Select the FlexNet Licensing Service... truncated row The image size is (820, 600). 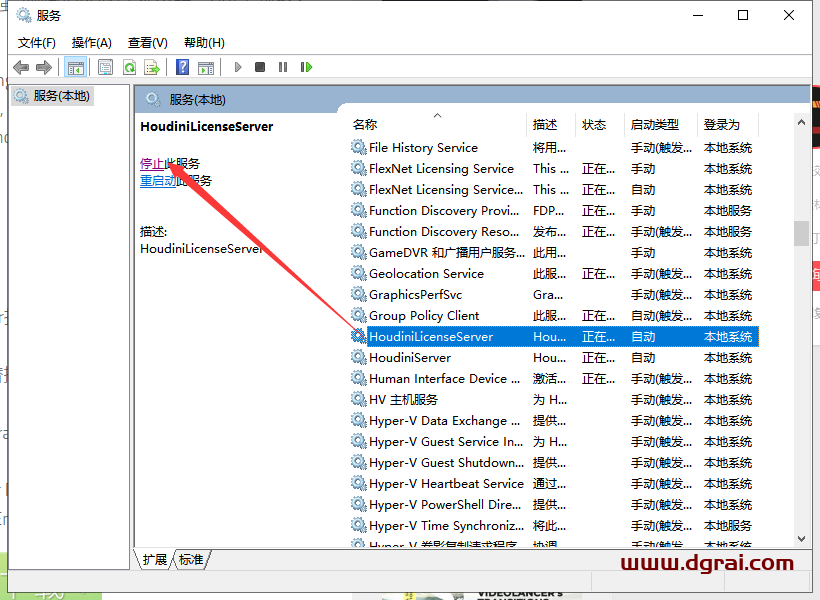(x=554, y=189)
